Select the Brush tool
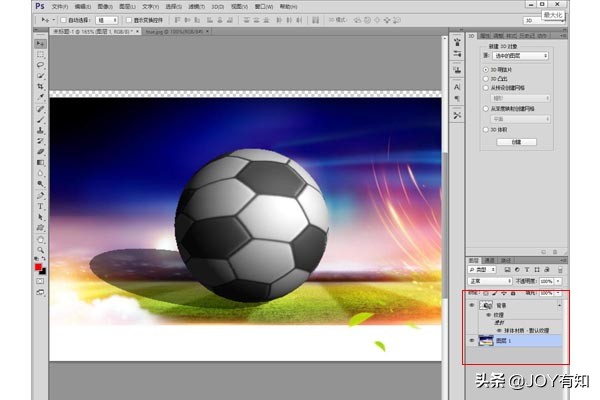This screenshot has height=400, width=600. click(x=40, y=120)
